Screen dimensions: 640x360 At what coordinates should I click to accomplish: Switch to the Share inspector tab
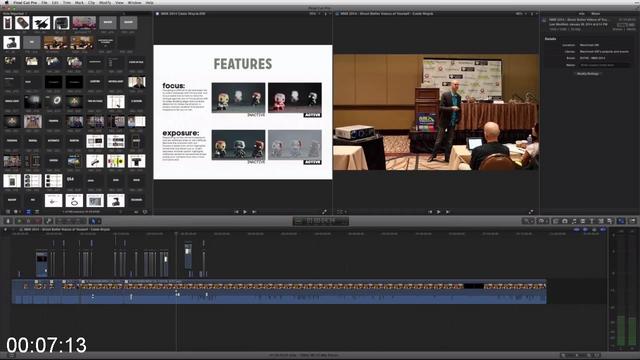tap(596, 13)
